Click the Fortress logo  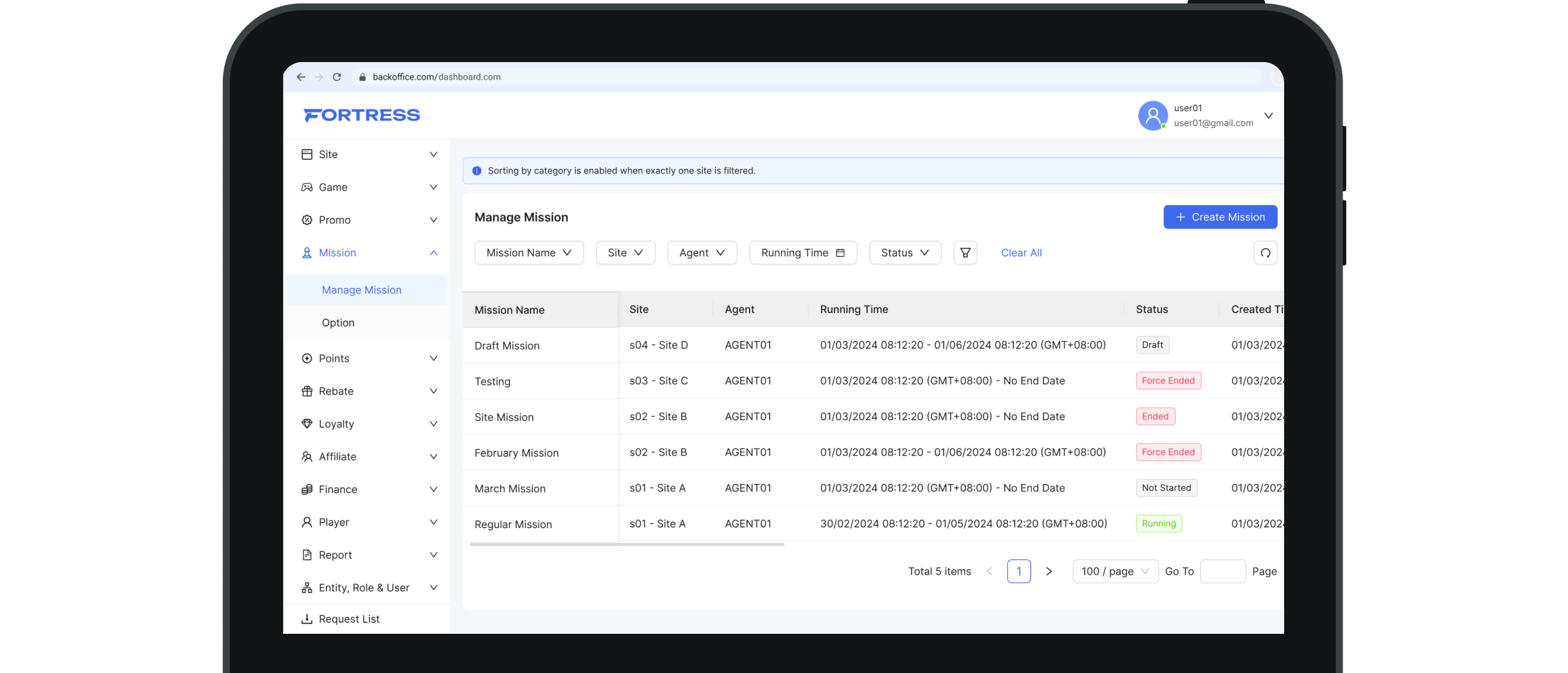click(x=362, y=115)
